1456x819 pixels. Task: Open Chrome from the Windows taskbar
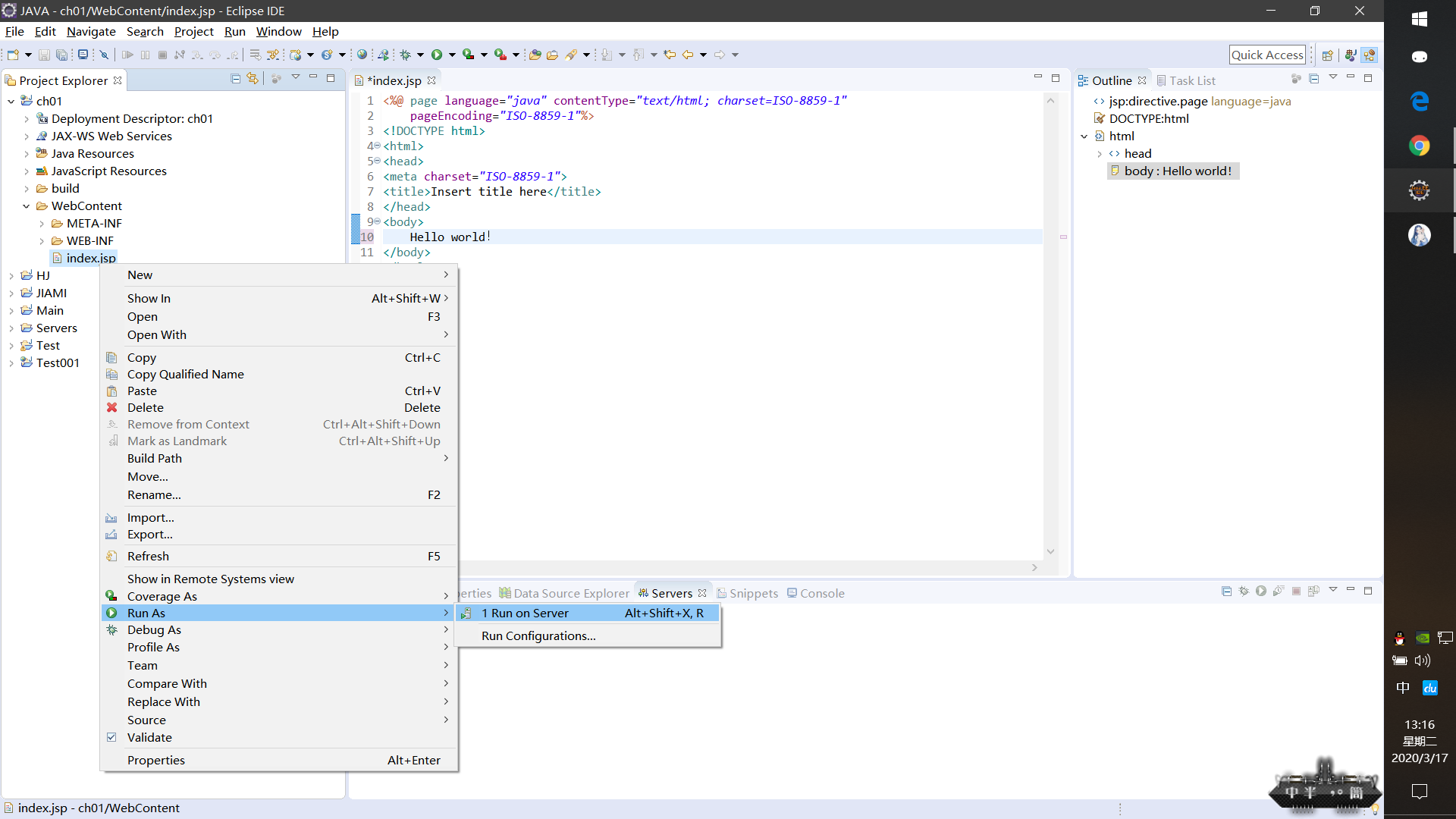coord(1419,146)
